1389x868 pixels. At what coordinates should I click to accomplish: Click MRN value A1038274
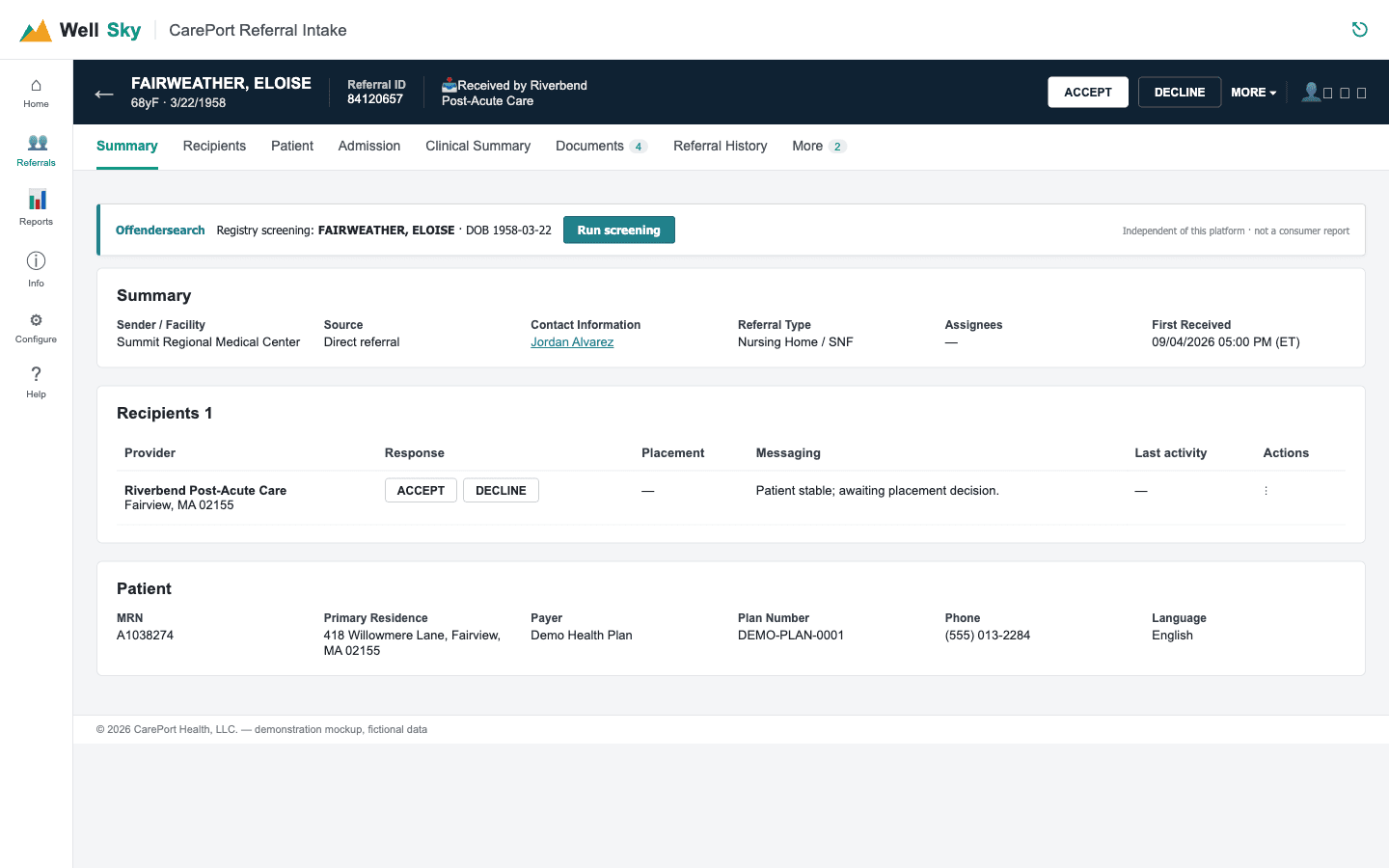tap(145, 636)
